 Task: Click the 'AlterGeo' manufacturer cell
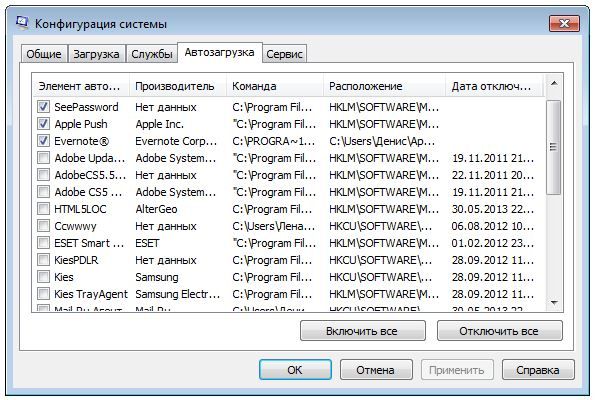pyautogui.click(x=156, y=209)
